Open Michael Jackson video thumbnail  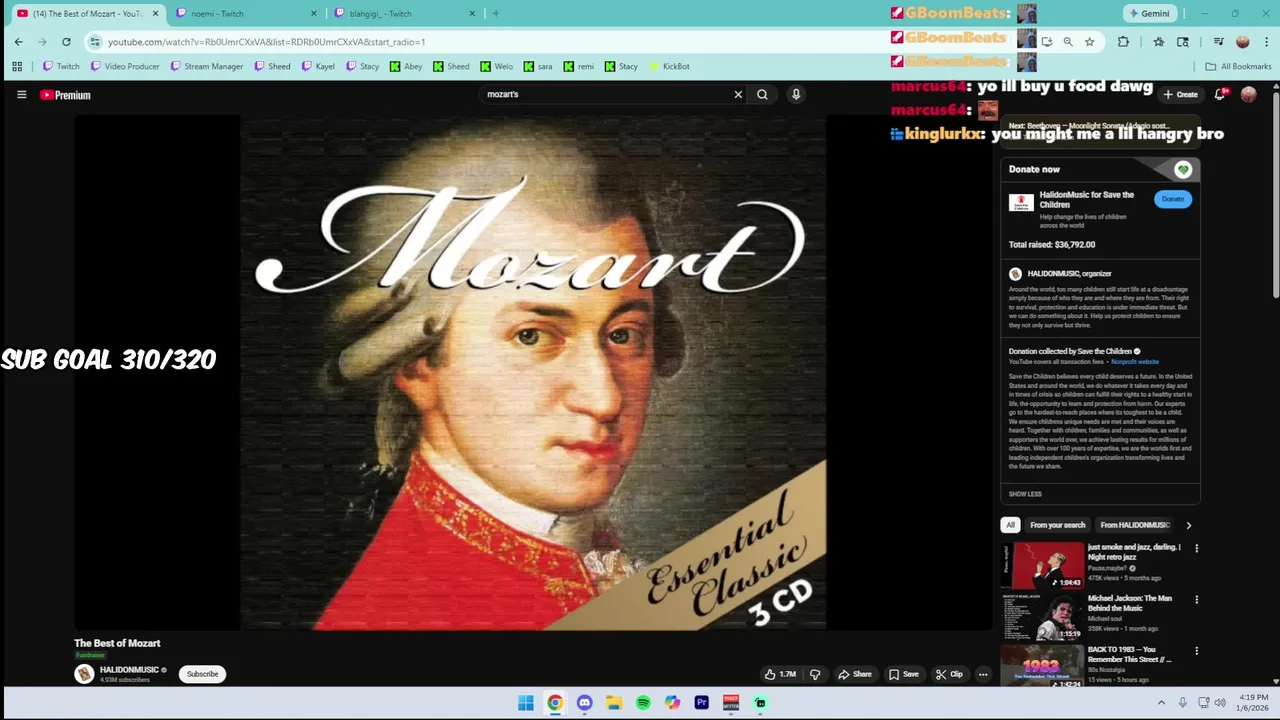(1043, 617)
